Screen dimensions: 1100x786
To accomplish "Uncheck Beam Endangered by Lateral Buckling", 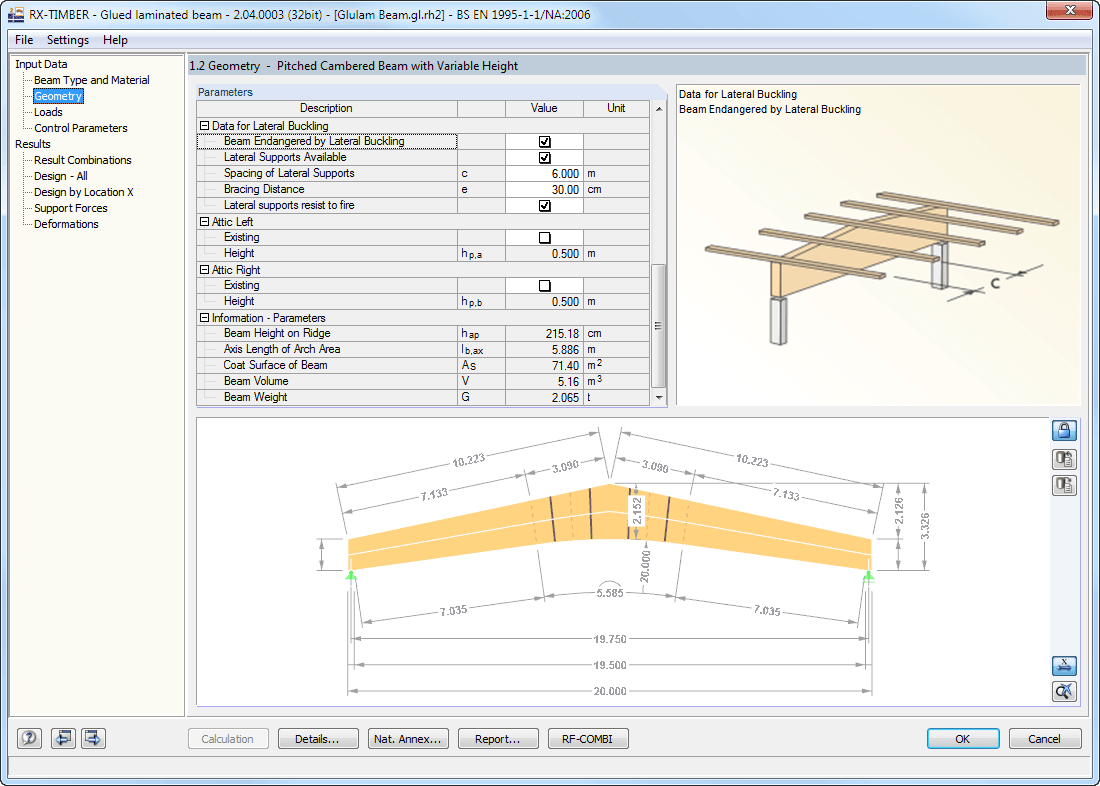I will [544, 142].
